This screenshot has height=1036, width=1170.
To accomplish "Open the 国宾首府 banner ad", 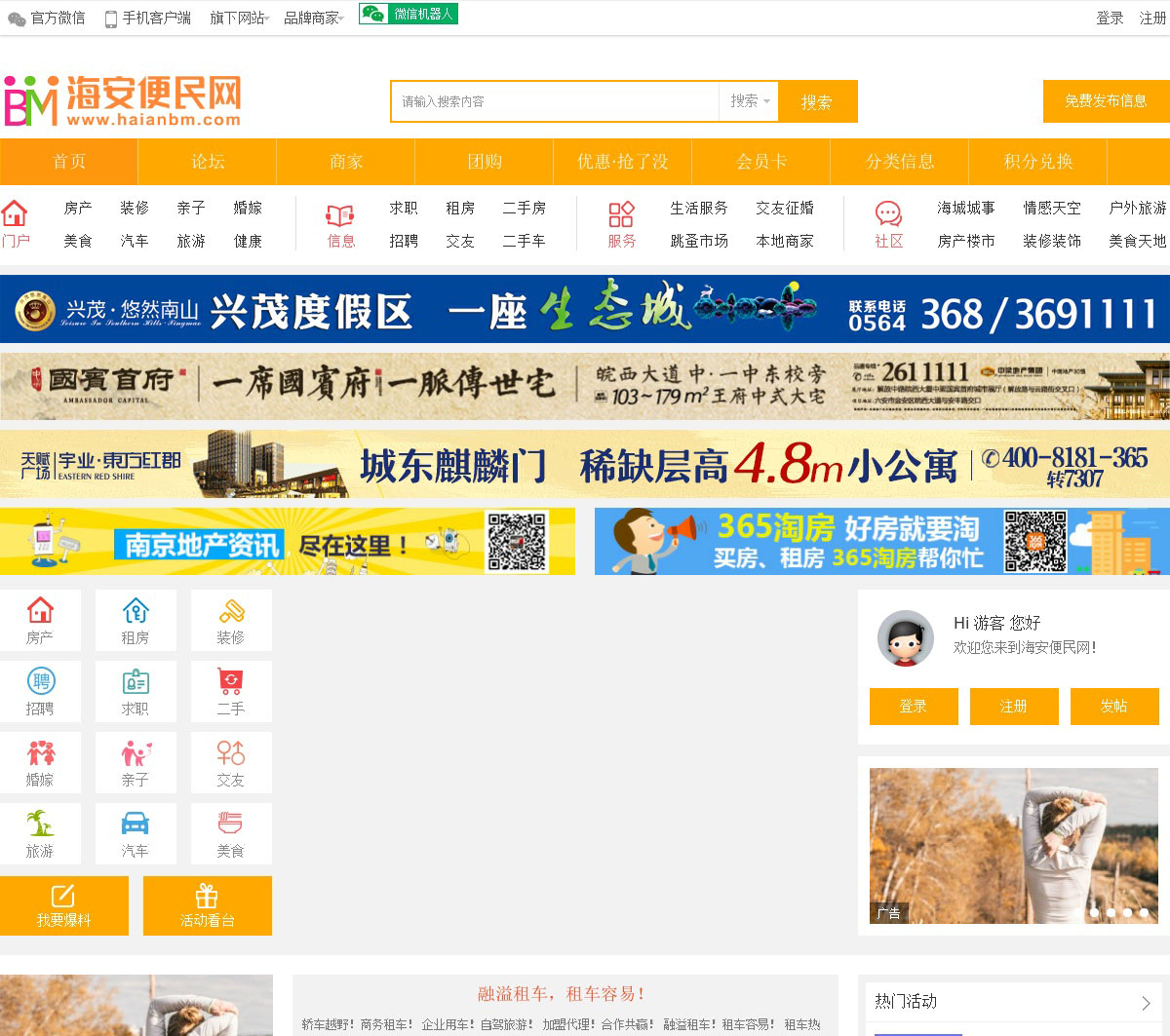I will pyautogui.click(x=585, y=387).
